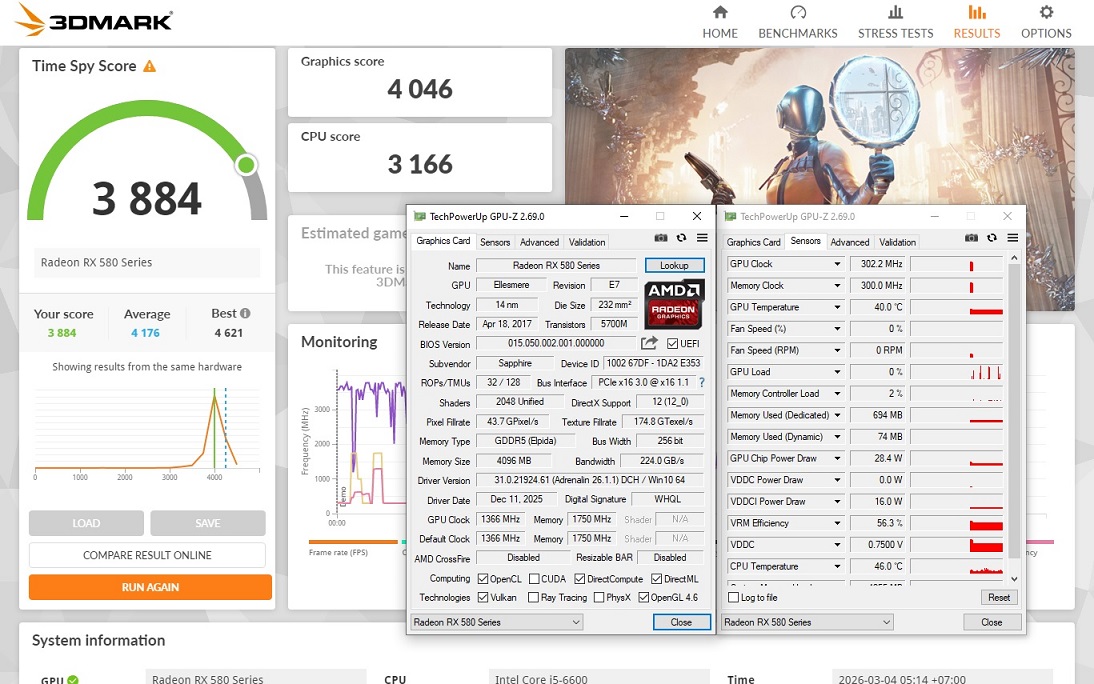Image resolution: width=1094 pixels, height=684 pixels.
Task: Click the orange RUN AGAIN button
Action: click(150, 587)
